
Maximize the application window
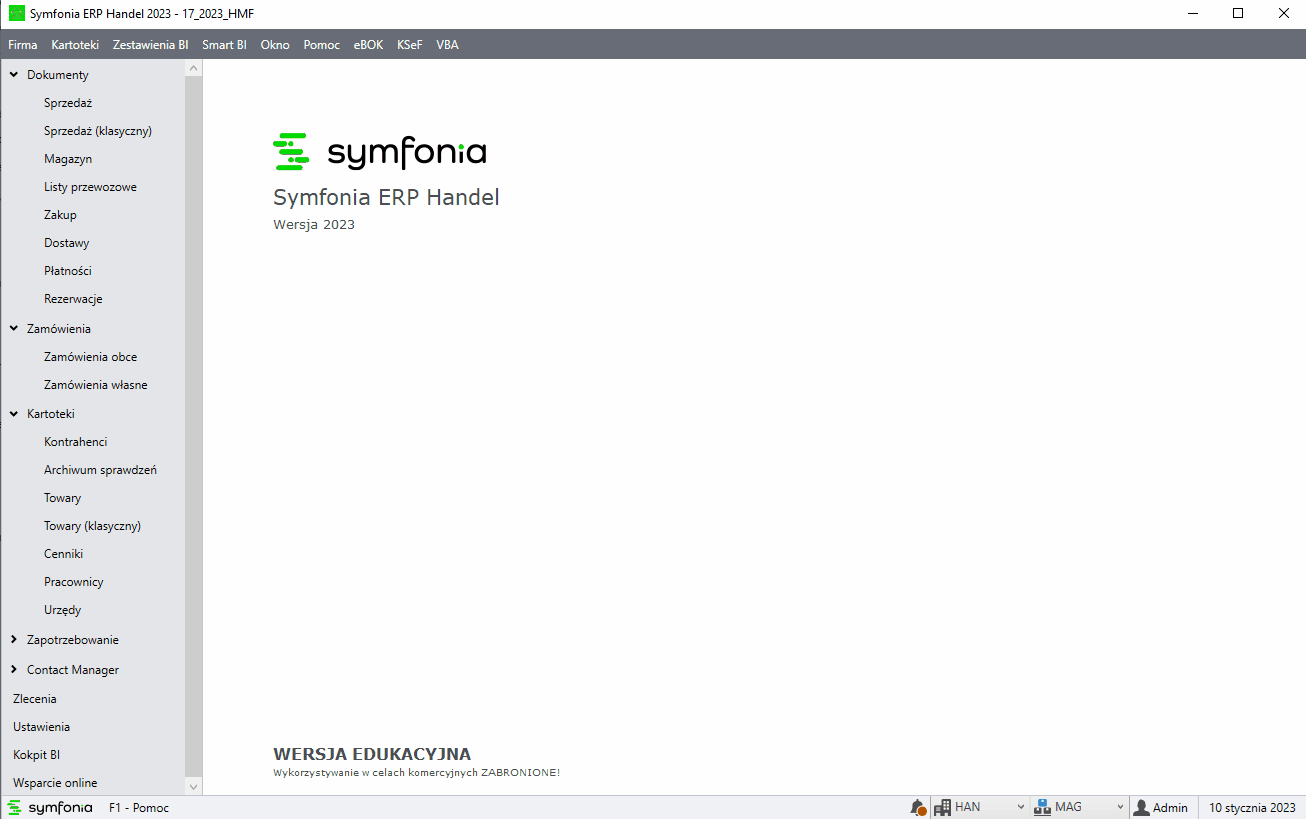[1238, 14]
